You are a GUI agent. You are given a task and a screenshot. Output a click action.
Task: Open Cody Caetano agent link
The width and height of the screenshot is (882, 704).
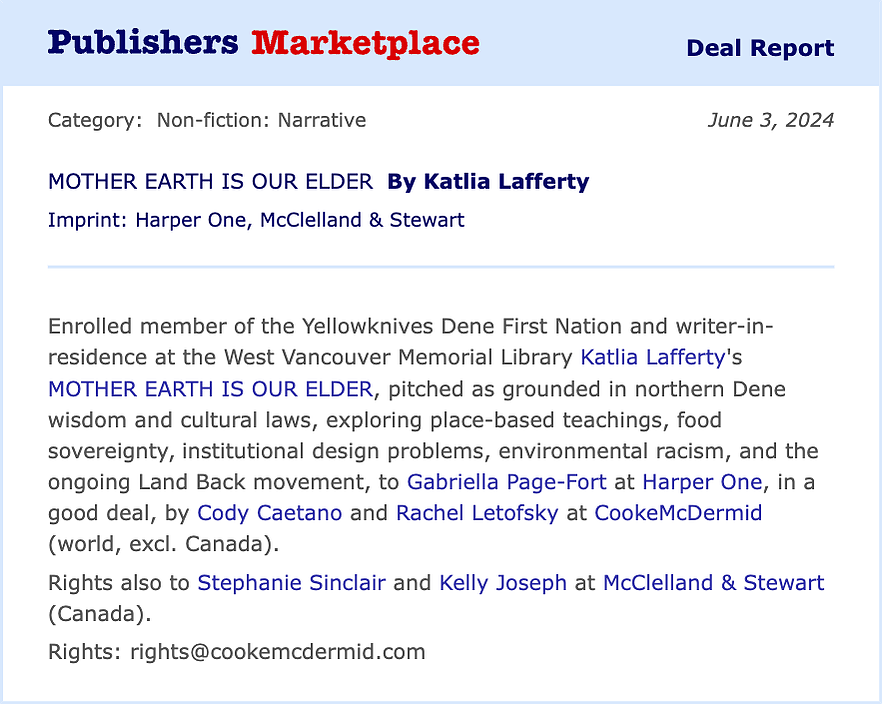tap(269, 513)
